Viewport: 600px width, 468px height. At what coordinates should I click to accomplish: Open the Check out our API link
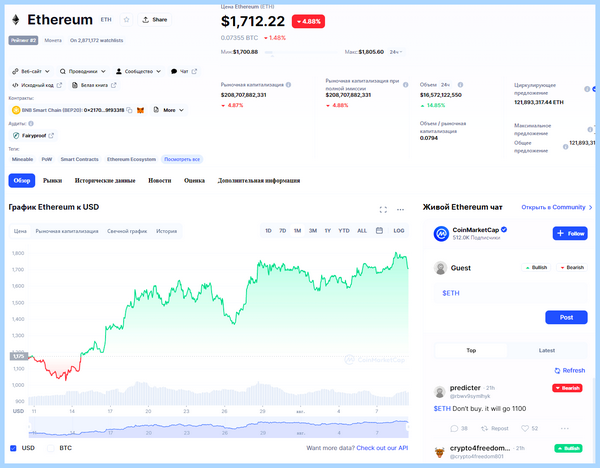tap(382, 448)
